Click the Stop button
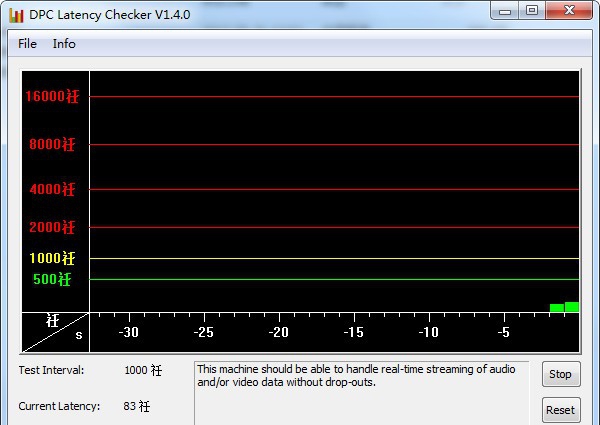The height and width of the screenshot is (425, 600). tap(561, 374)
